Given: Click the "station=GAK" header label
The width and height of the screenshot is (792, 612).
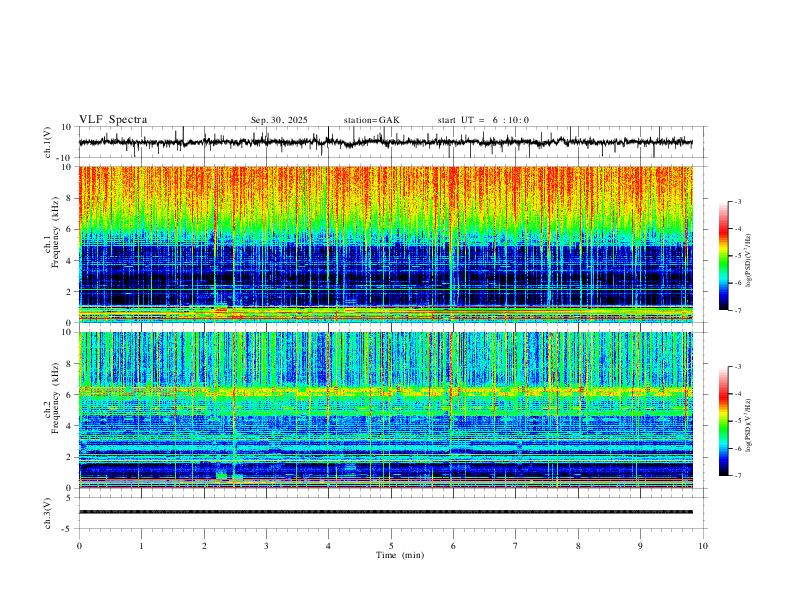Looking at the screenshot, I should (x=371, y=120).
